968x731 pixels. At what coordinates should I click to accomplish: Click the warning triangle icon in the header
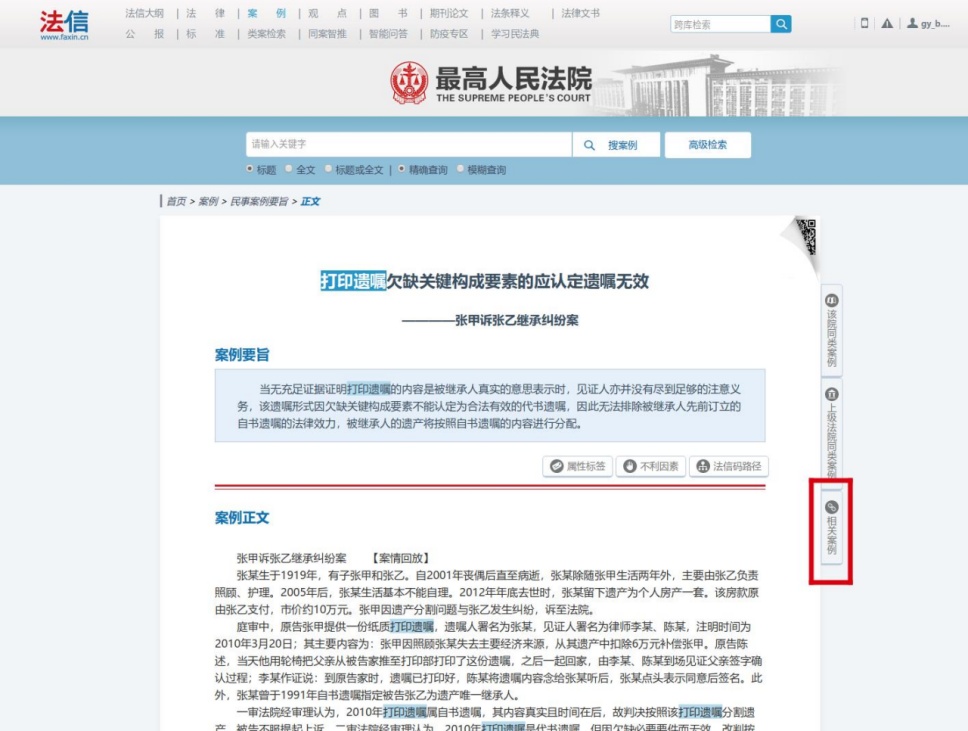pyautogui.click(x=887, y=23)
